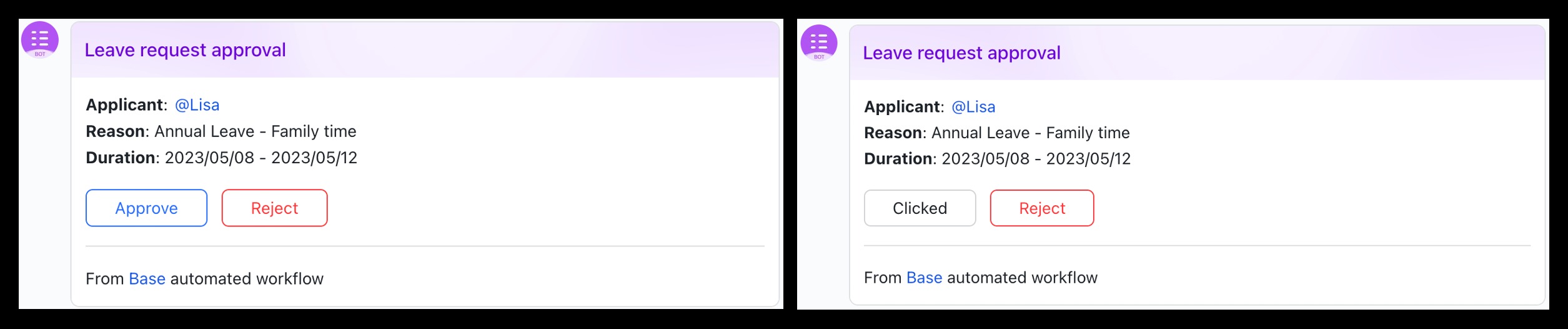
Task: Open the @Lisa mention in the Clicked card
Action: 973,107
